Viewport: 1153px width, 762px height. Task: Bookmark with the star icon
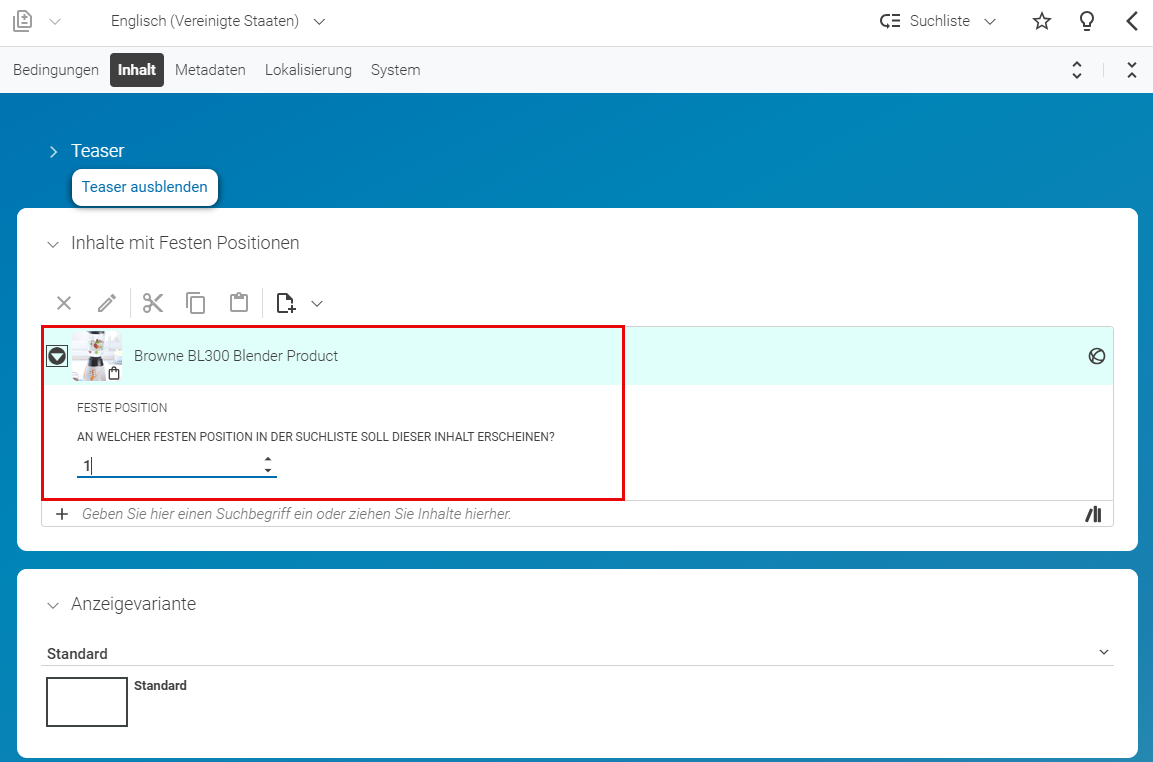(1042, 21)
